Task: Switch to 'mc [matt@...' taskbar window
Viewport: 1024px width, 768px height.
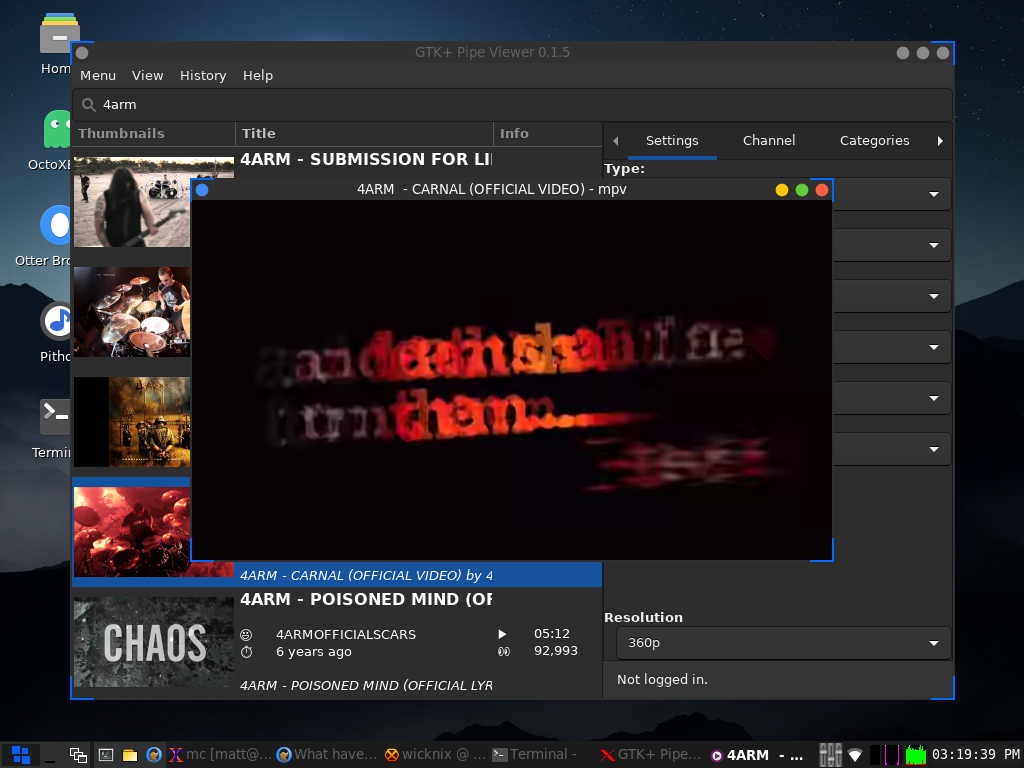Action: [x=220, y=755]
